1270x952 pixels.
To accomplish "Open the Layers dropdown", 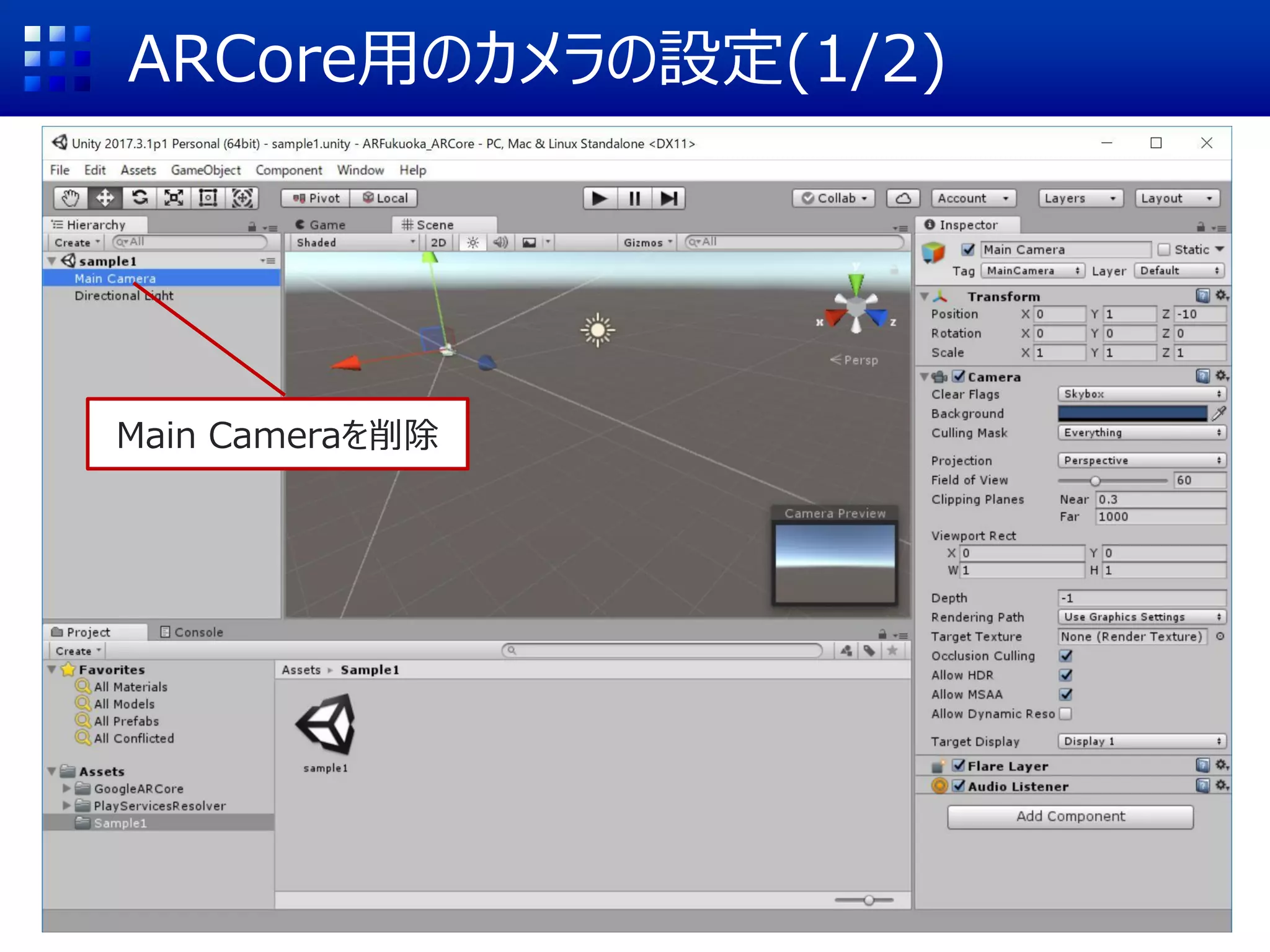I will (x=1081, y=198).
